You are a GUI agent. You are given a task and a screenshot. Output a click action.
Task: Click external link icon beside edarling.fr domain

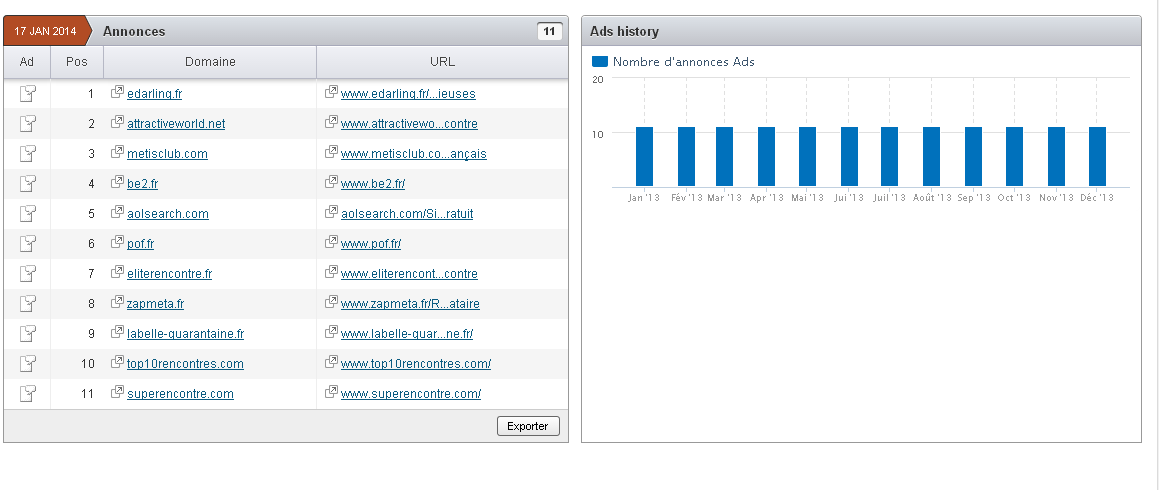tap(117, 92)
